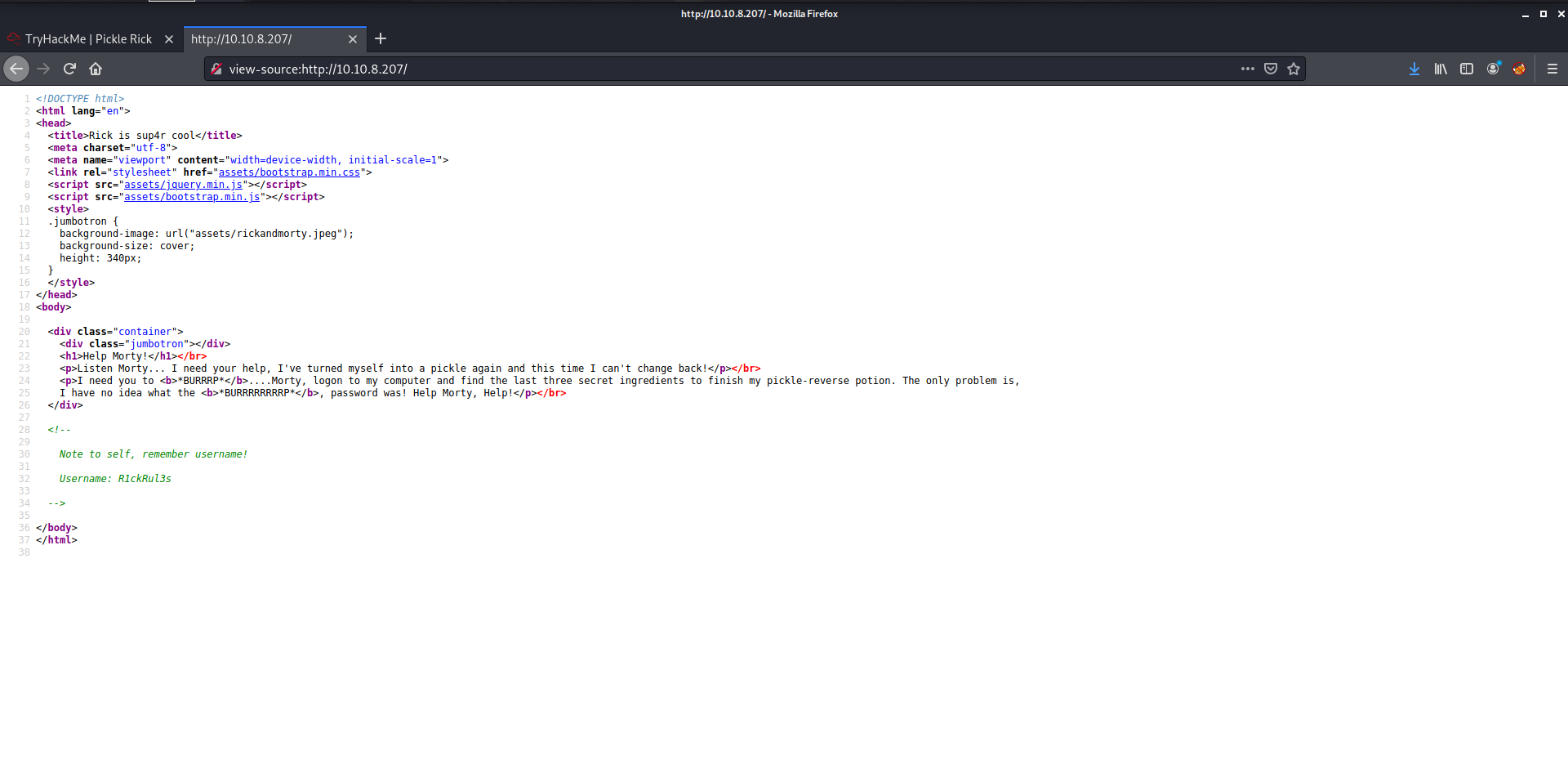The image size is (1568, 782).
Task: Click 'Note to self, remember username!' comment
Action: 154,454
